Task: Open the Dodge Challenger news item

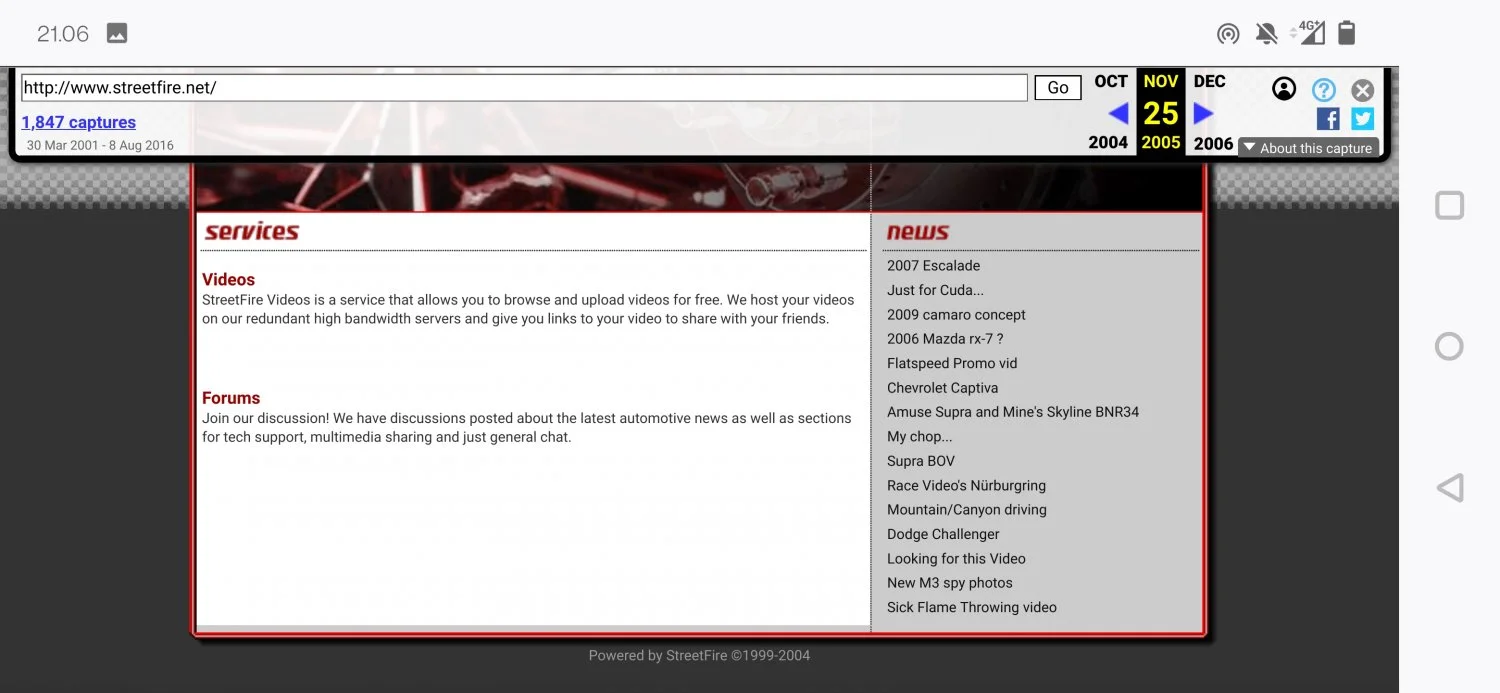Action: pos(942,533)
